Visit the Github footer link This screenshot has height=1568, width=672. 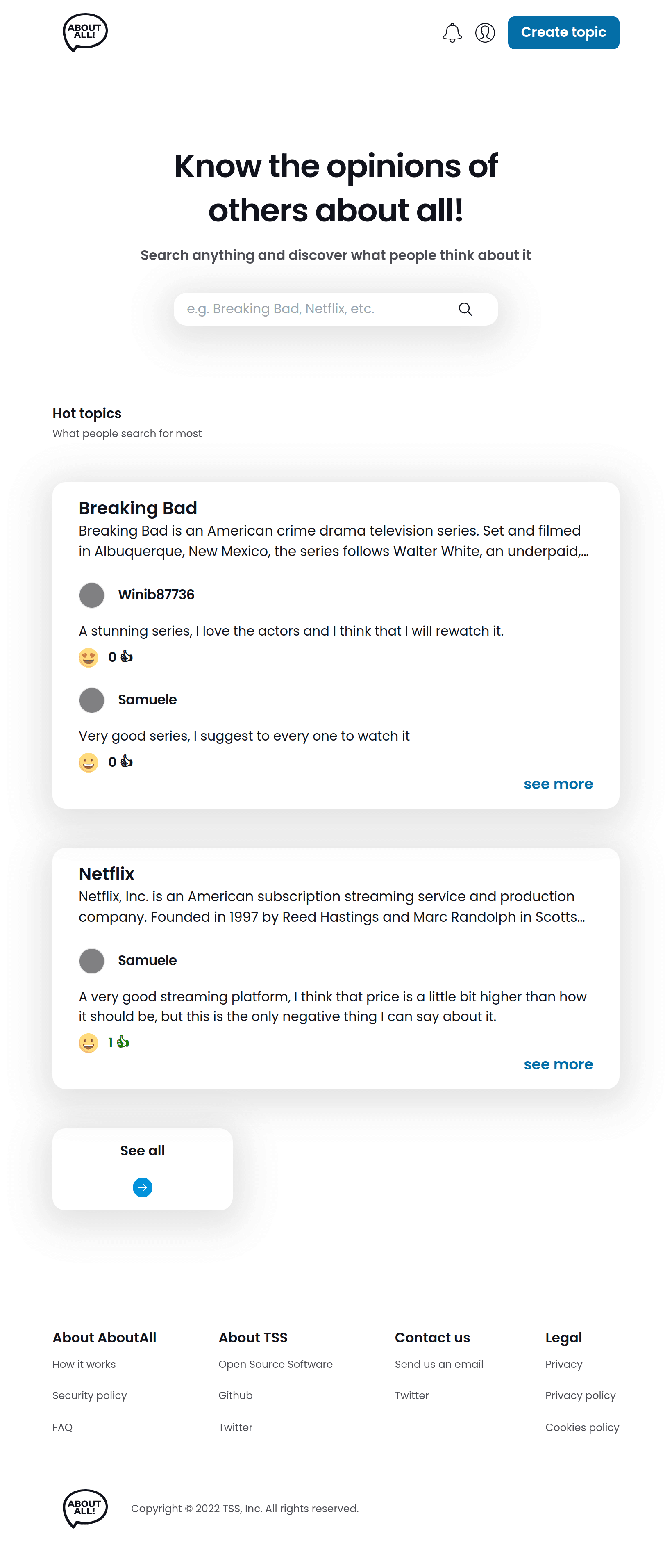(235, 1395)
